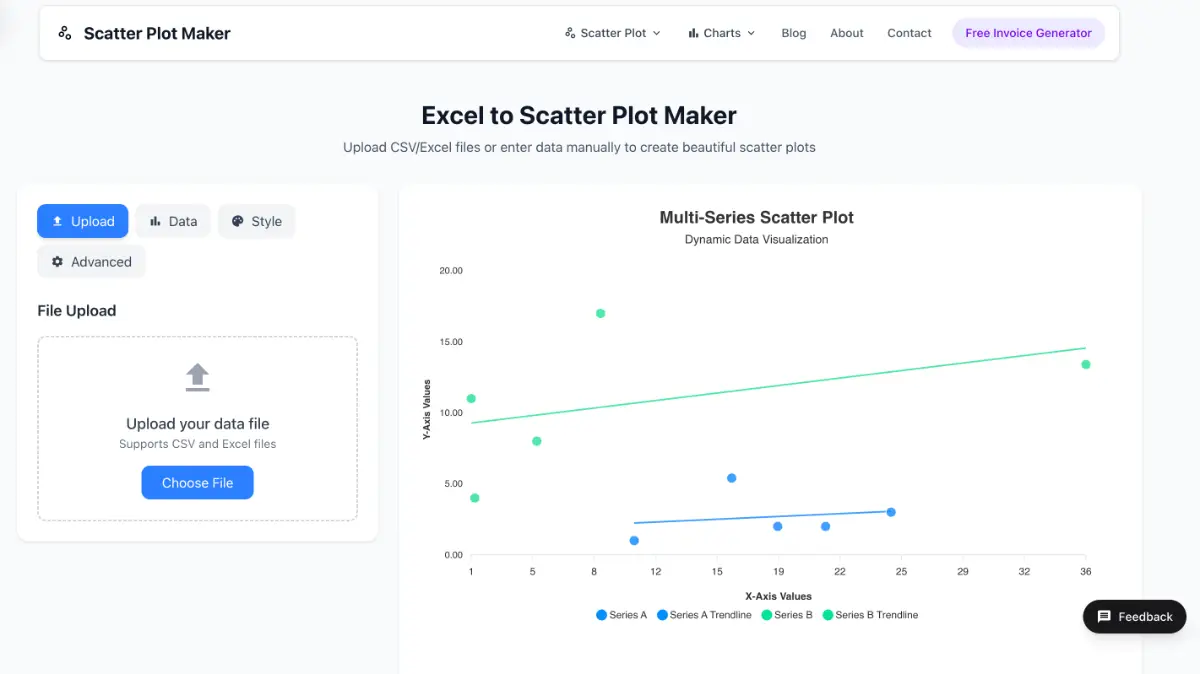1200x674 pixels.
Task: Hide Series A Trendline via legend
Action: 703,615
